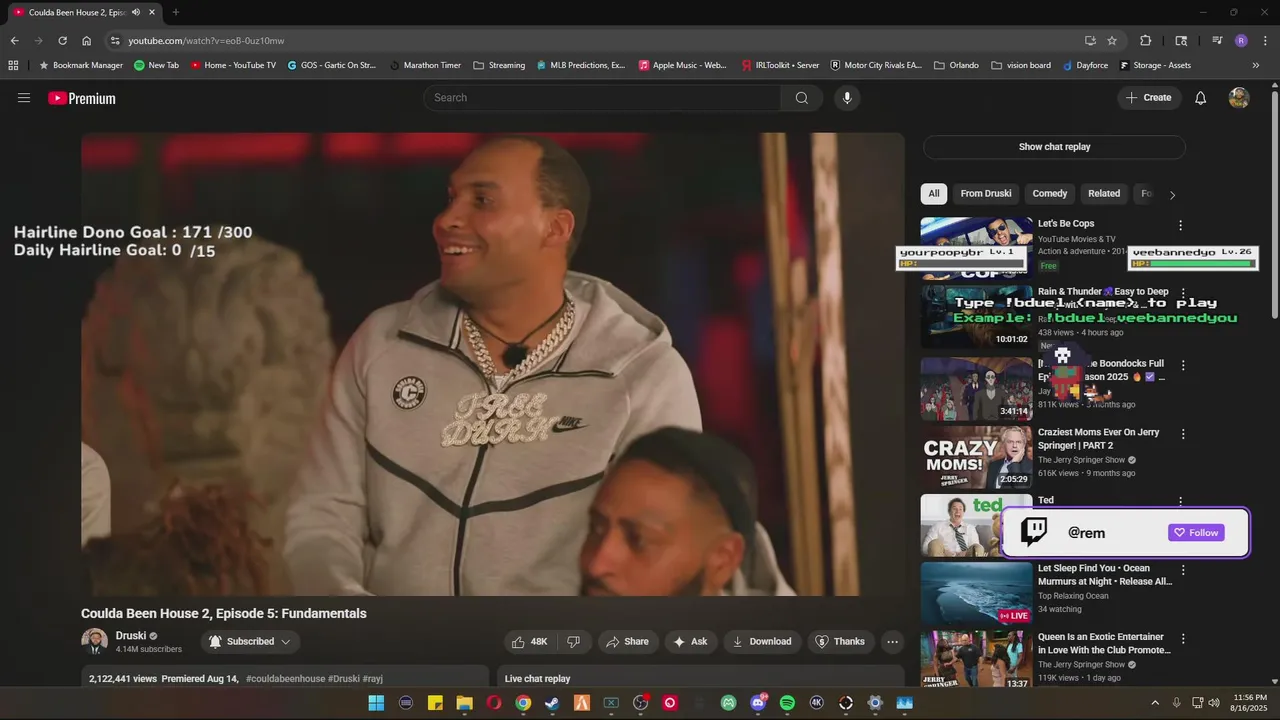Viewport: 1280px width, 720px height.
Task: Download the video
Action: coord(762,642)
